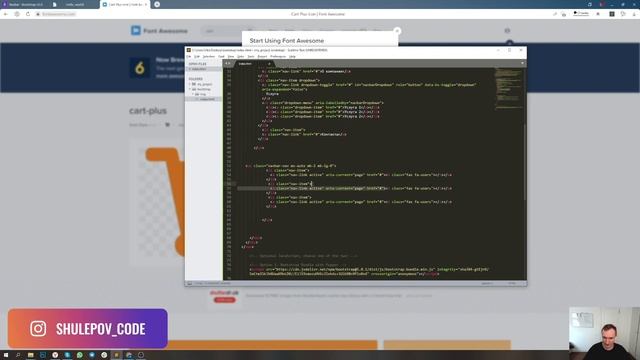The width and height of the screenshot is (640, 360).
Task: Open the Find menu in Sublime Text
Action: (x=221, y=56)
